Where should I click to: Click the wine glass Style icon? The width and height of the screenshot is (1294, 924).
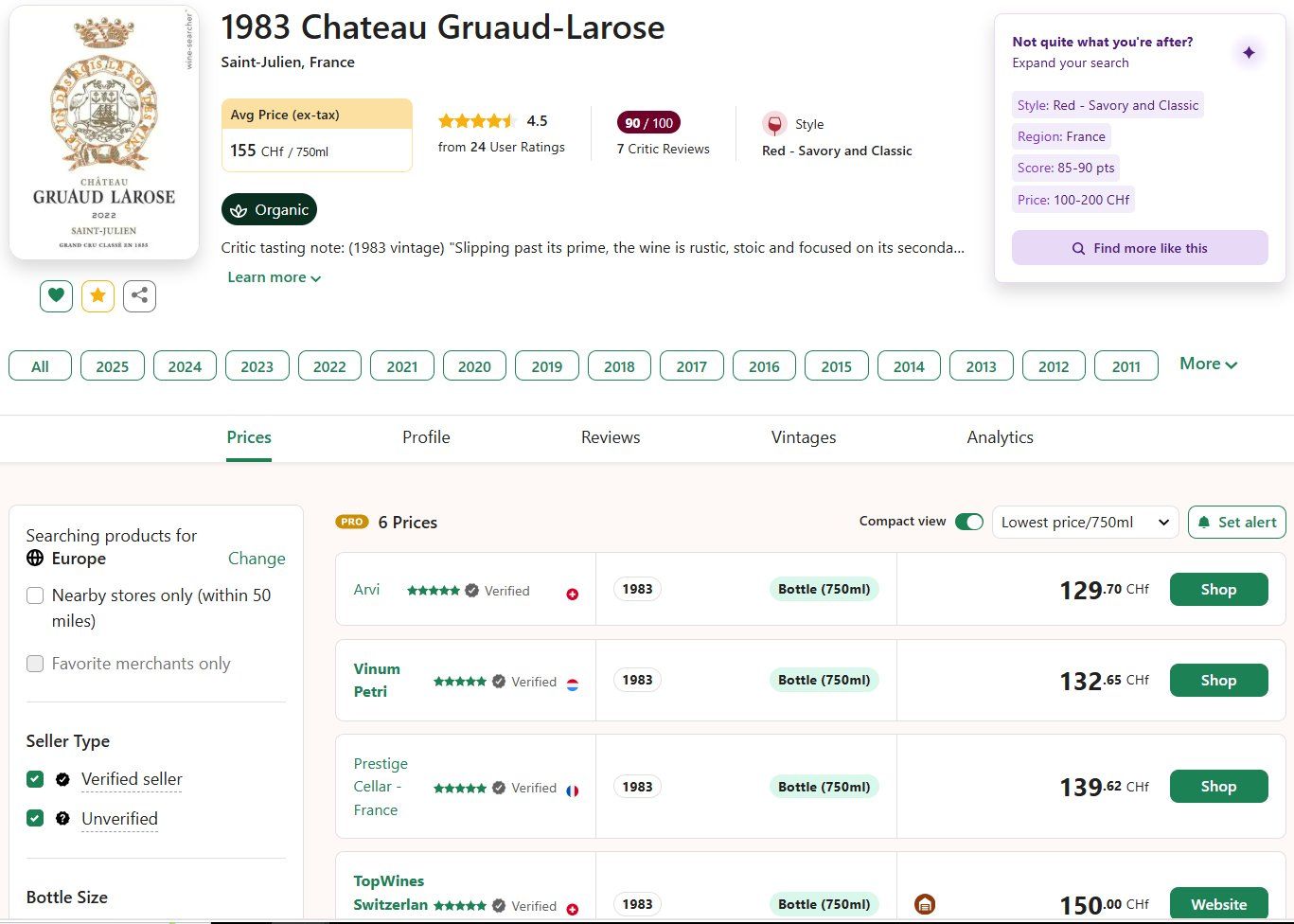[x=774, y=124]
